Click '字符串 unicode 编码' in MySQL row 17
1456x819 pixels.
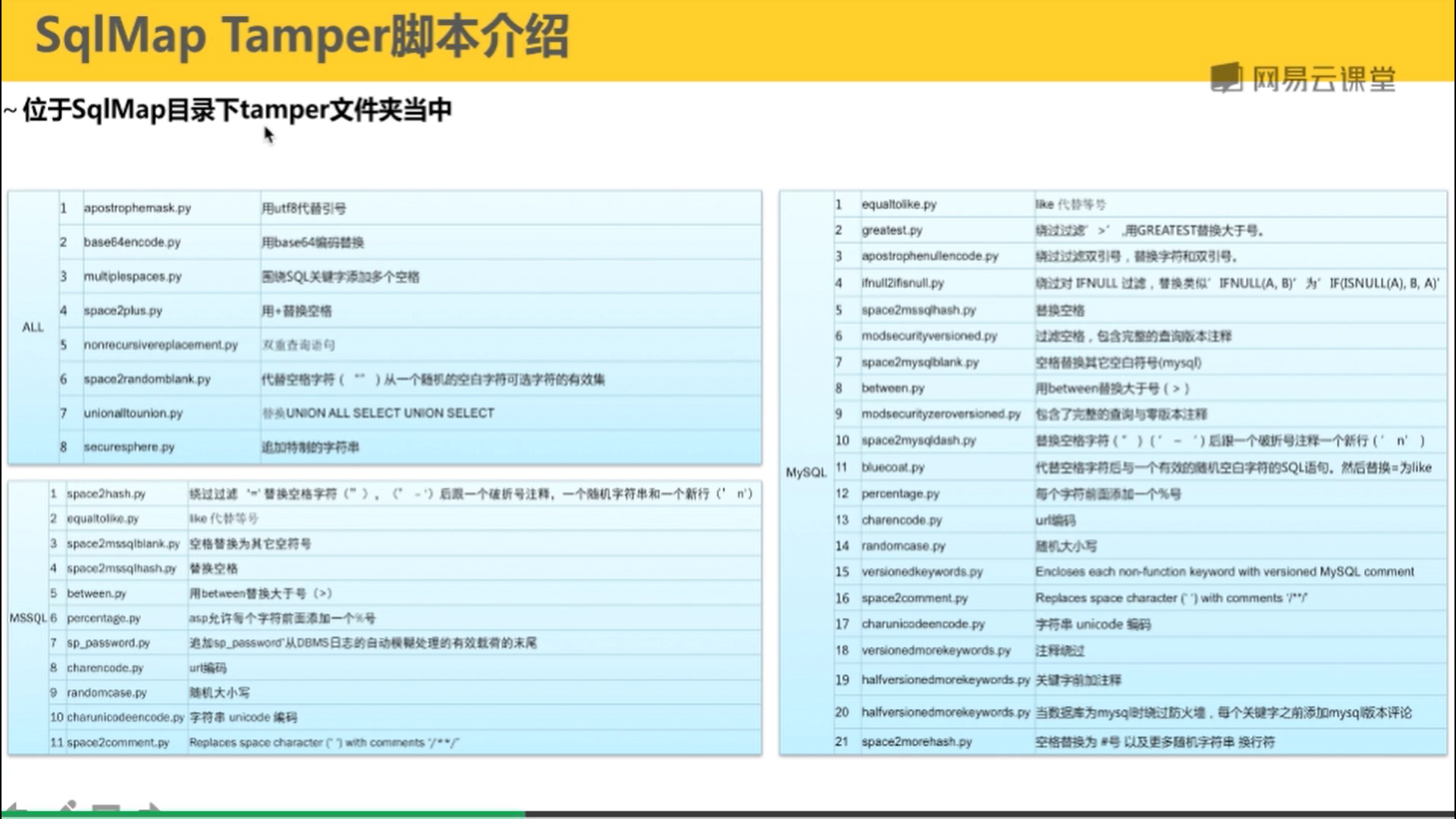1093,624
